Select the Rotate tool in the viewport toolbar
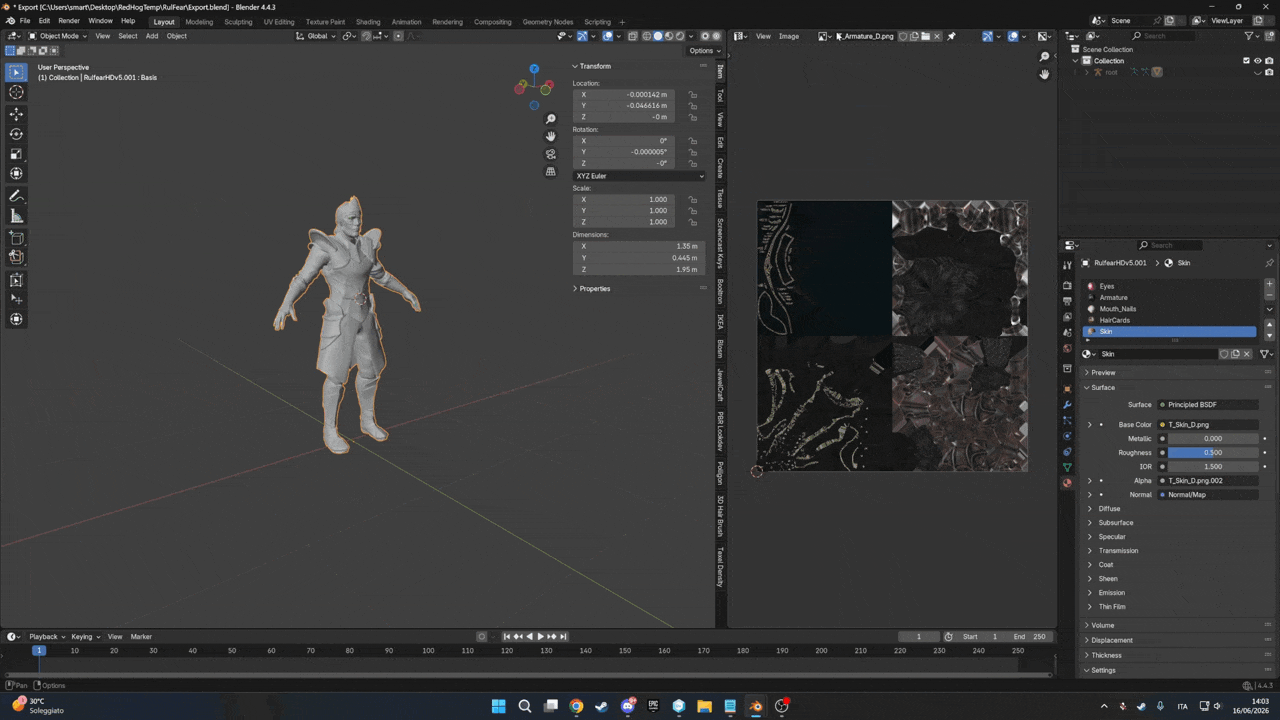This screenshot has width=1280, height=720. pyautogui.click(x=16, y=134)
